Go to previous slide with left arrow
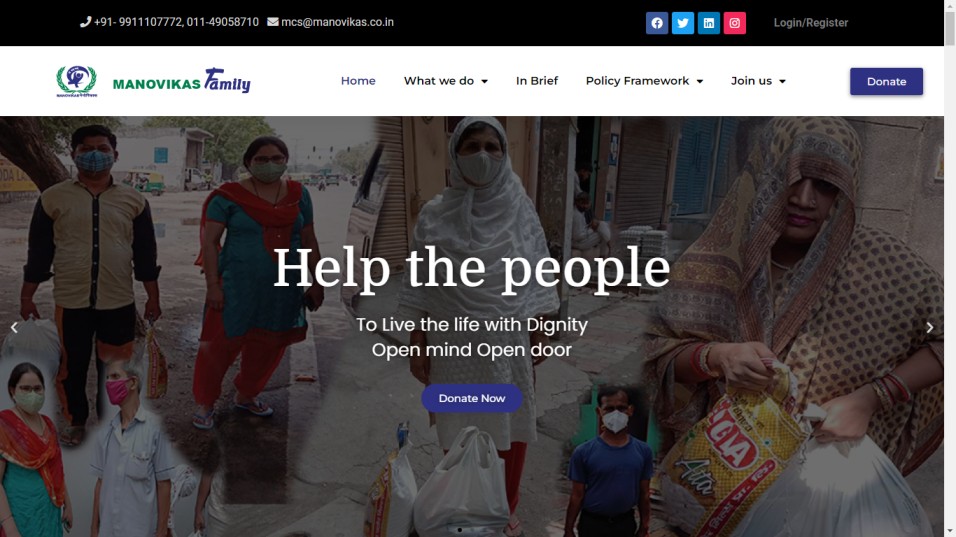The image size is (956, 537). [x=14, y=327]
